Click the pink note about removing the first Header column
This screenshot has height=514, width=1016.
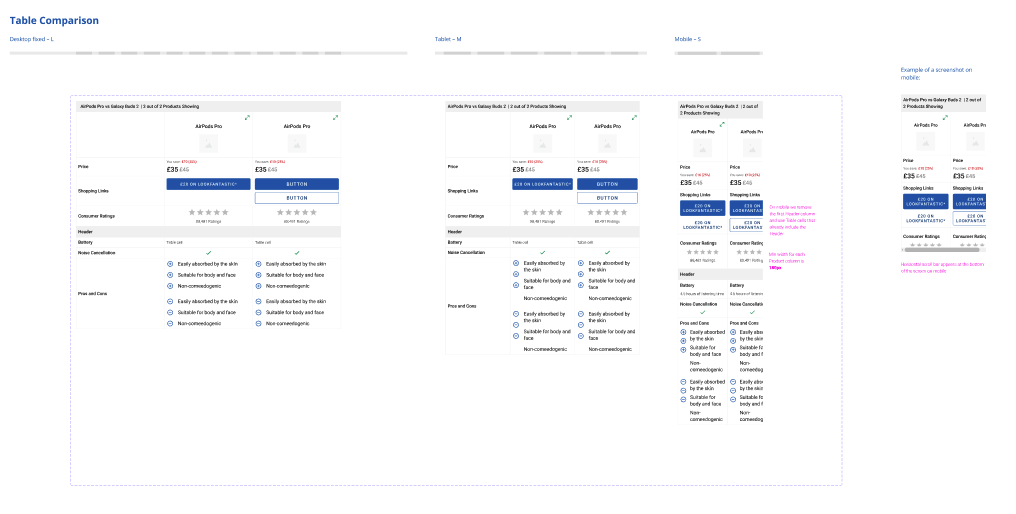tap(792, 220)
